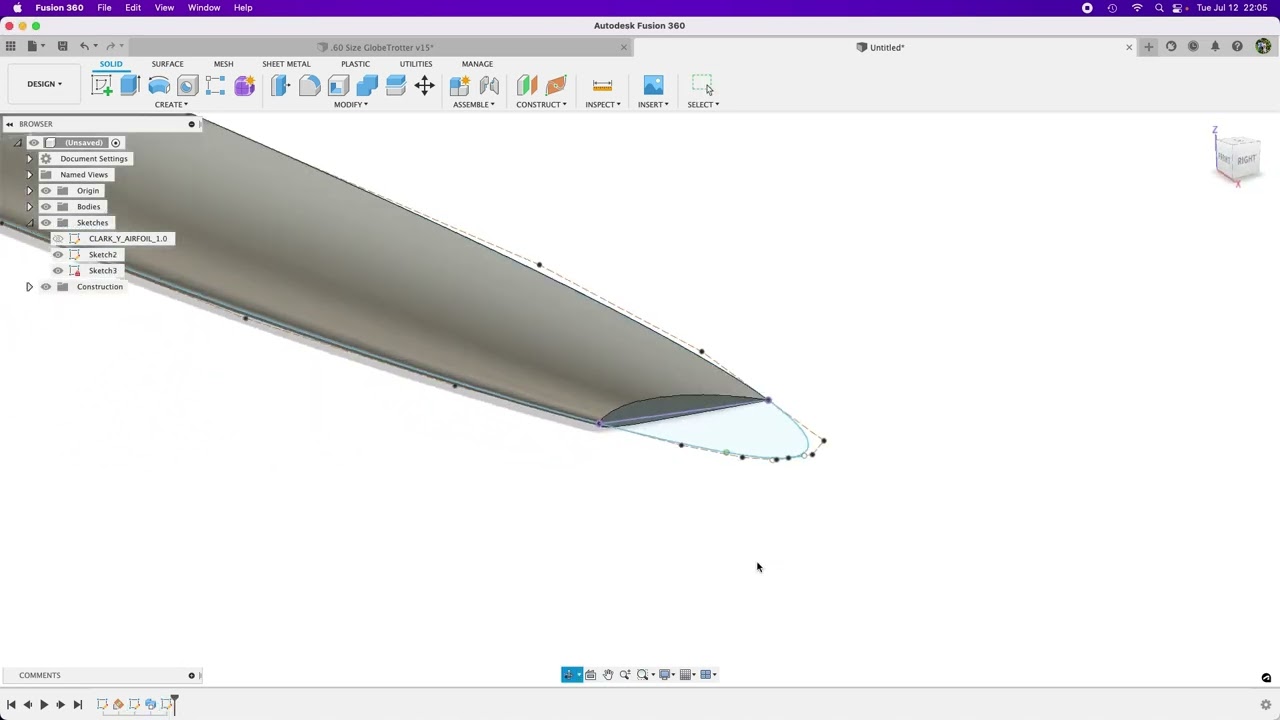Click the Offset Plane icon
Screen dimensions: 1280x720
coord(527,86)
